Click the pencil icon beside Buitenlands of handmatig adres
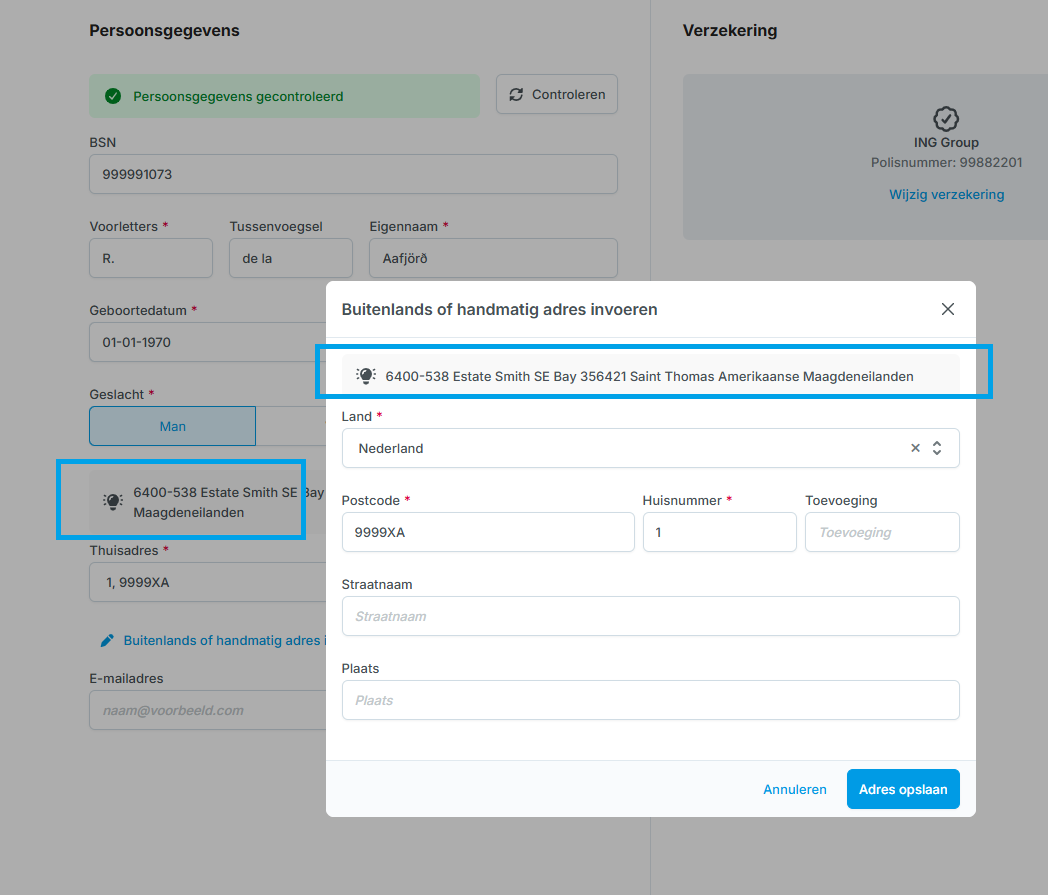The width and height of the screenshot is (1048, 895). tap(107, 640)
